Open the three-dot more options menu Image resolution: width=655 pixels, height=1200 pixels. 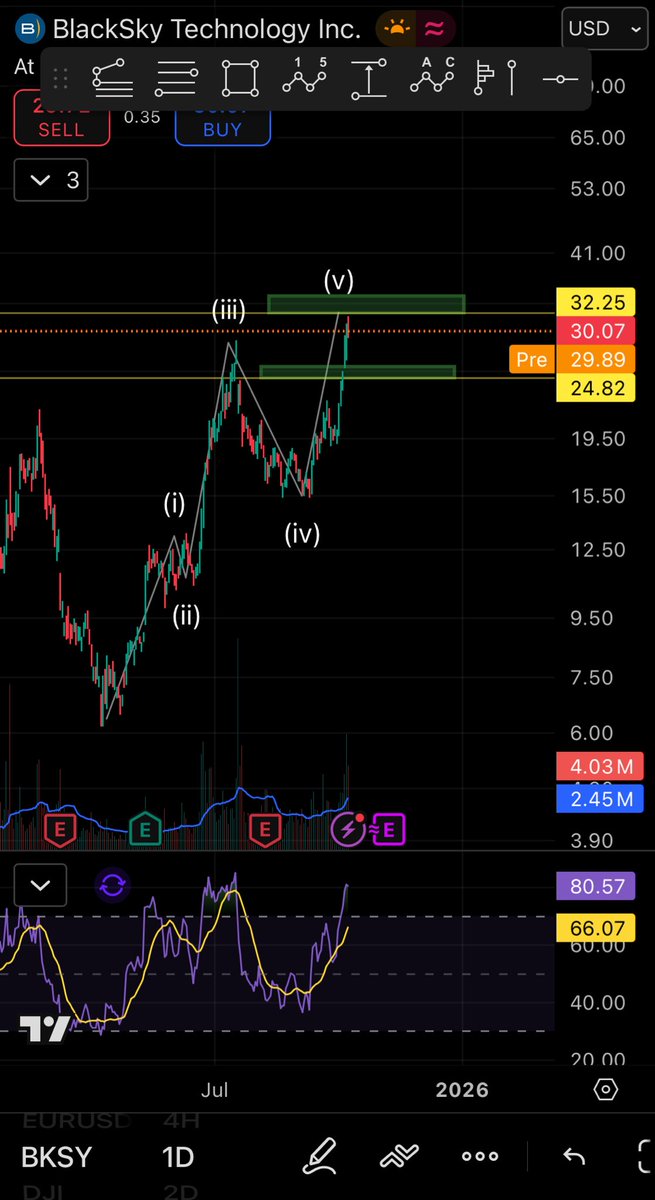click(480, 1157)
